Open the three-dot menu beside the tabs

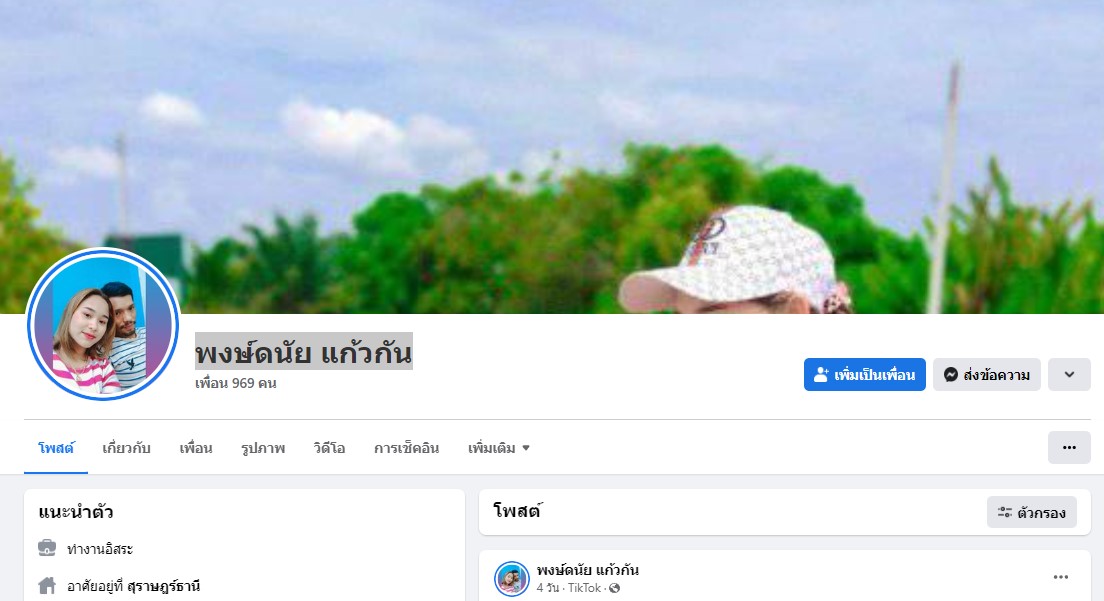(1069, 448)
